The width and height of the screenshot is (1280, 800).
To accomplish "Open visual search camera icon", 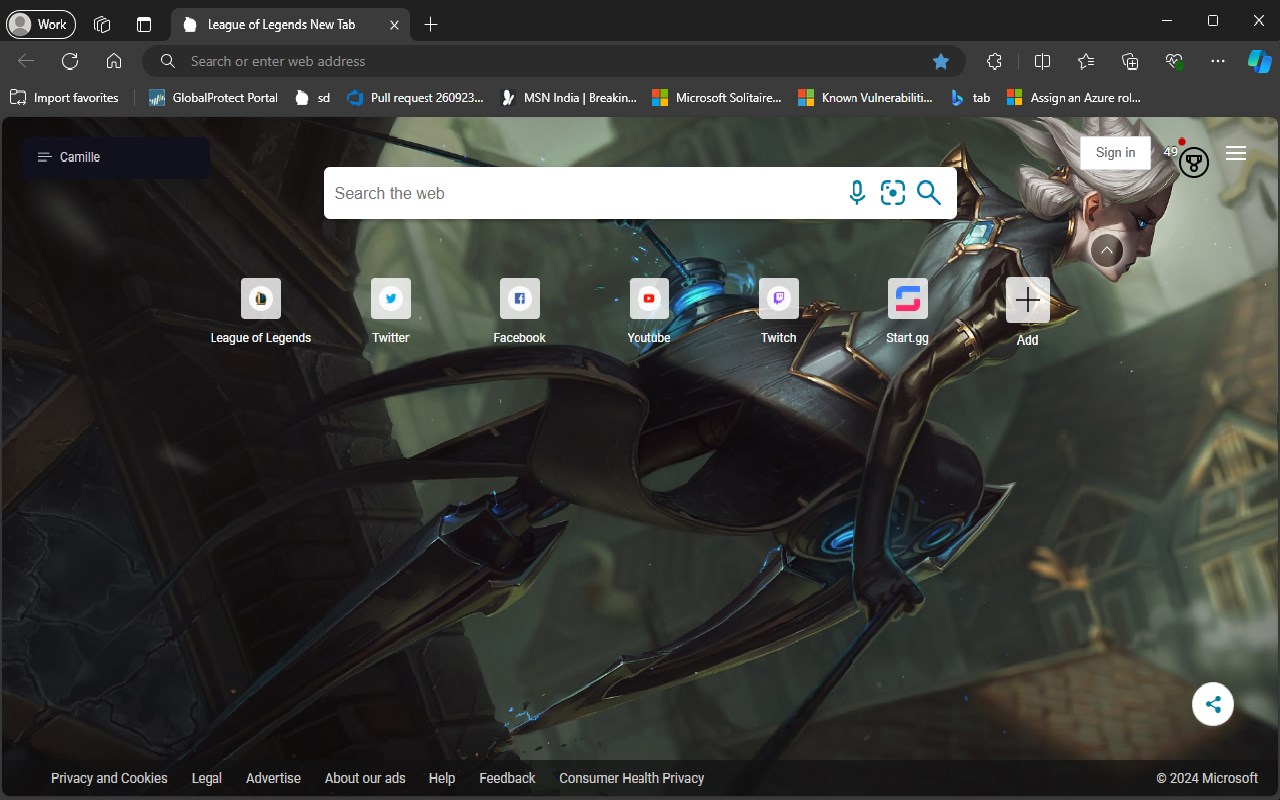I will (893, 193).
